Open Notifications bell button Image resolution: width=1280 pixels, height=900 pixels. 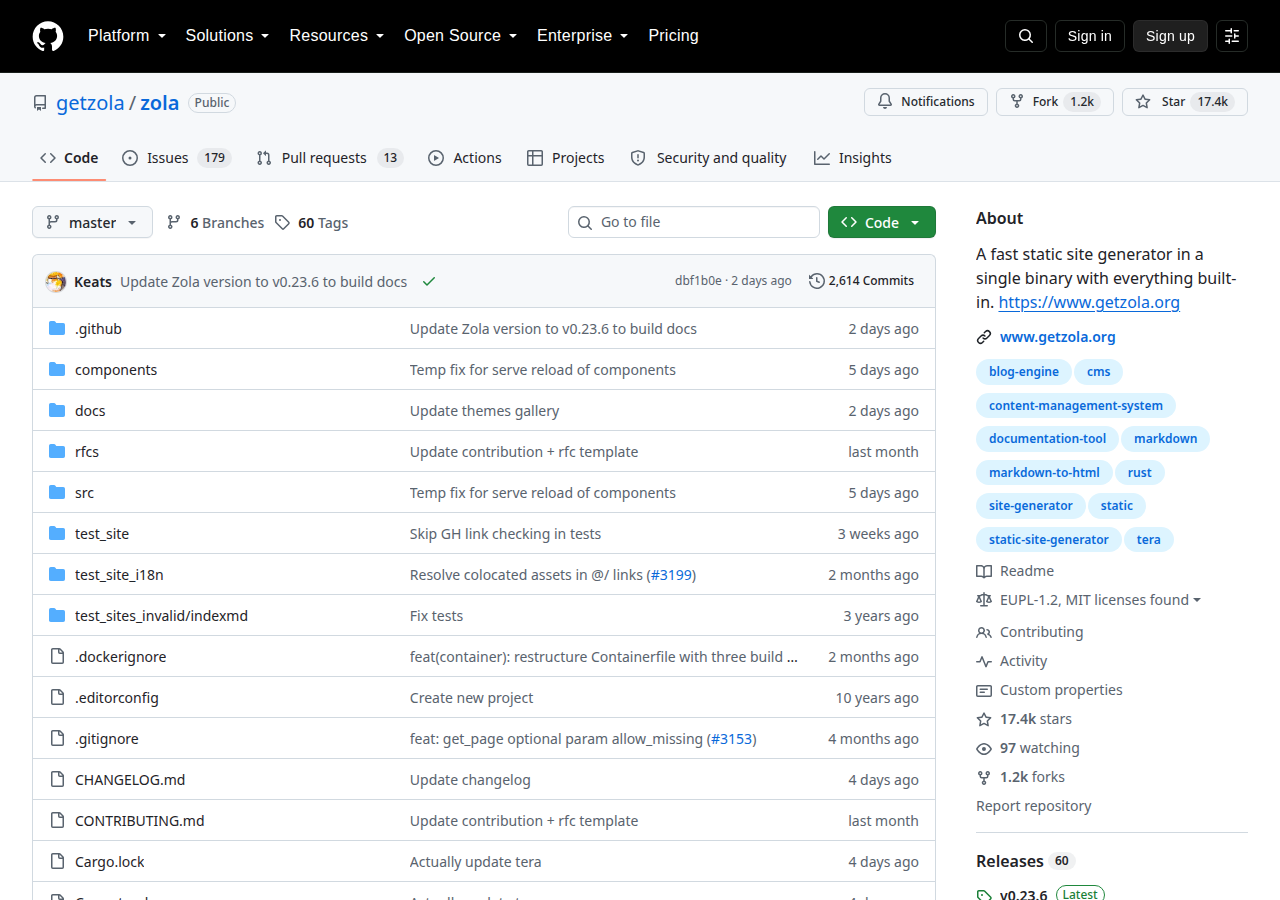[x=926, y=102]
